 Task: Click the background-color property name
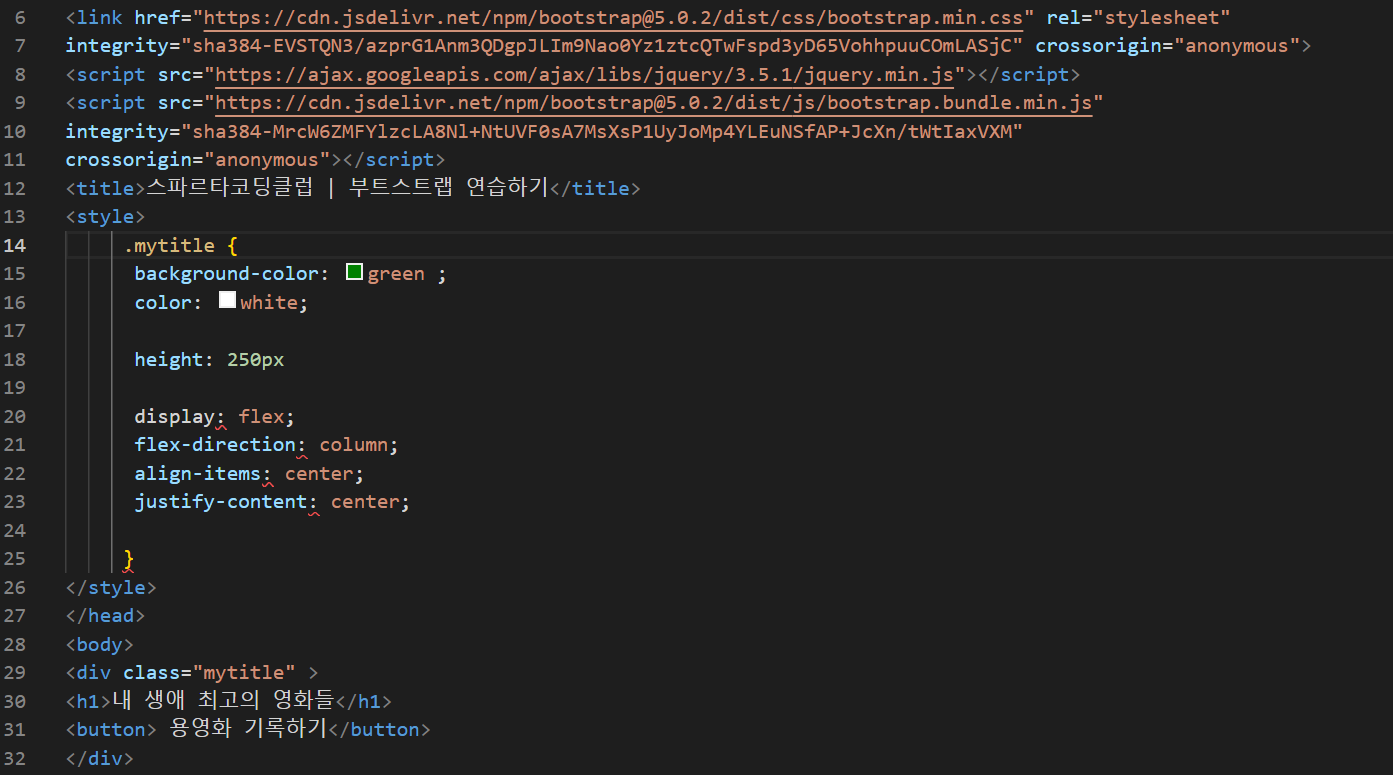click(x=226, y=274)
